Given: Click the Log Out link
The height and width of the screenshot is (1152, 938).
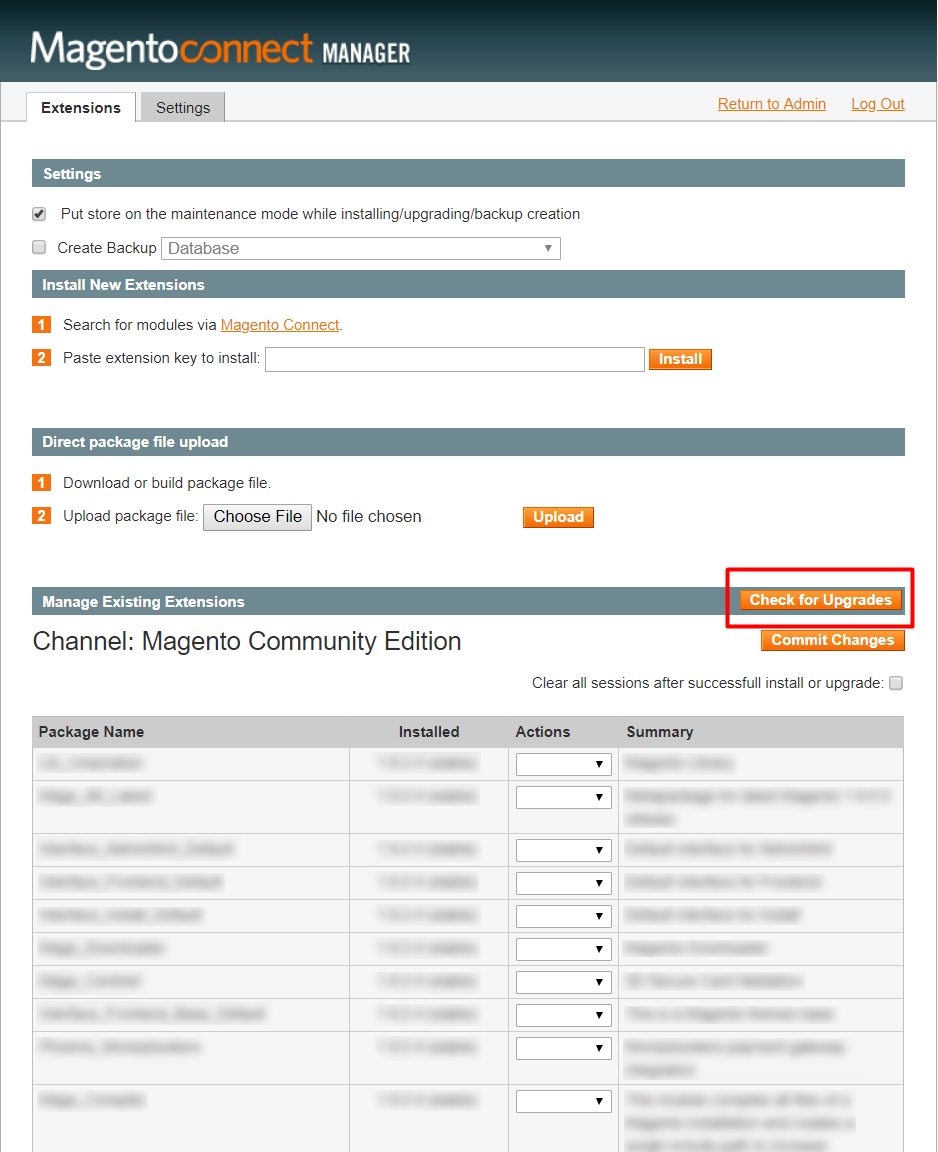Looking at the screenshot, I should pos(878,104).
